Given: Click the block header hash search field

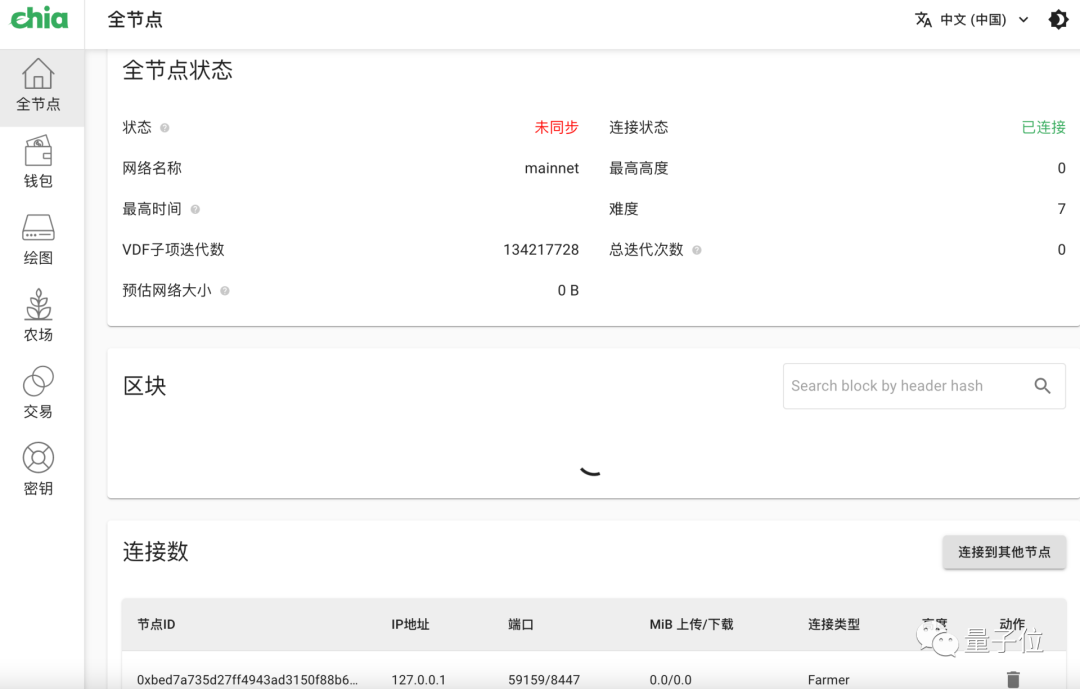Looking at the screenshot, I should click(900, 386).
